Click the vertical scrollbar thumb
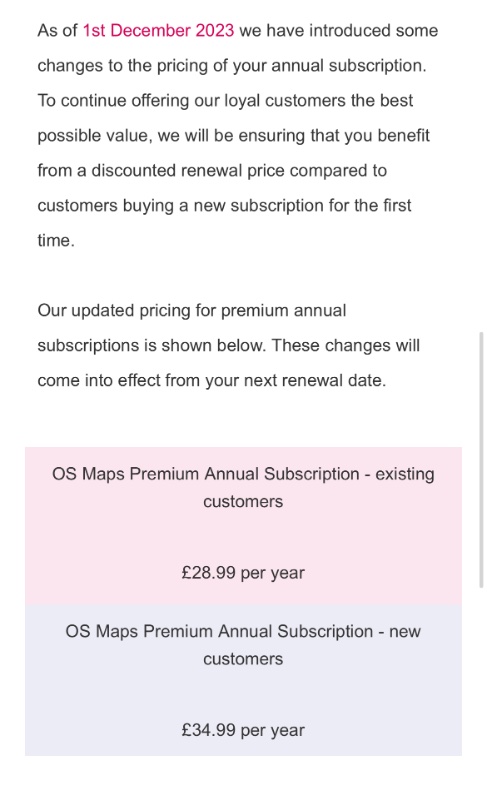Viewport: 487px width, 800px height. click(480, 460)
